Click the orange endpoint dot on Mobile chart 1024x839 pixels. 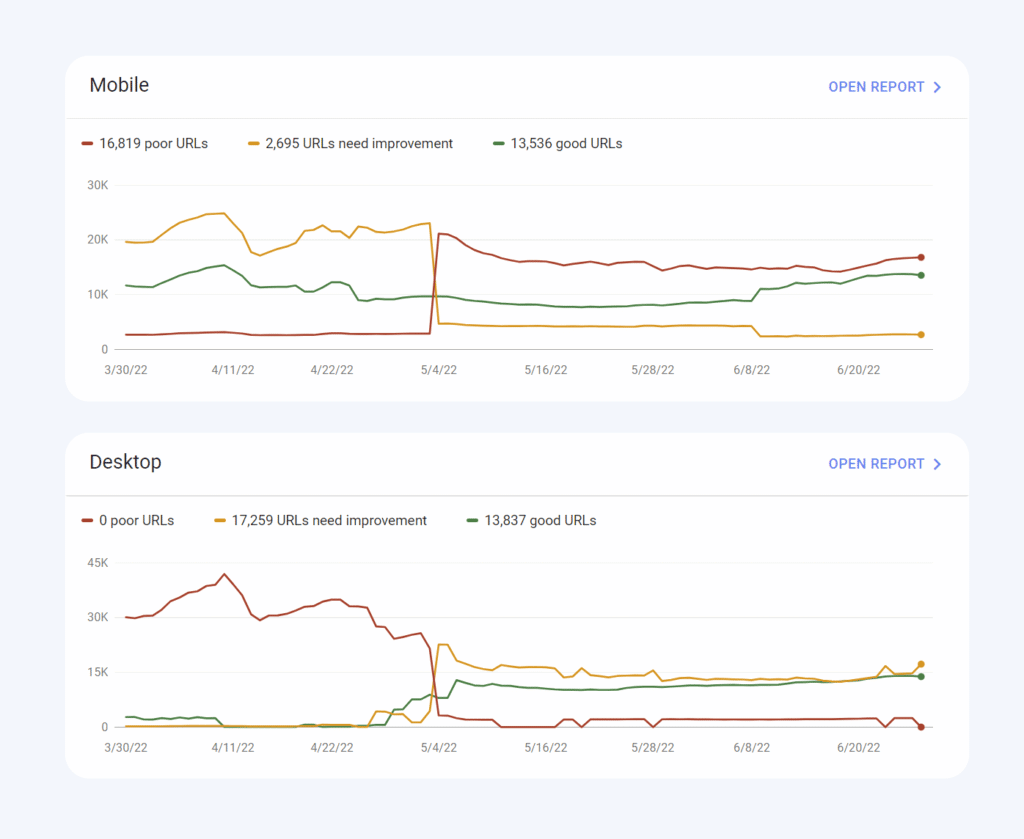pyautogui.click(x=921, y=334)
